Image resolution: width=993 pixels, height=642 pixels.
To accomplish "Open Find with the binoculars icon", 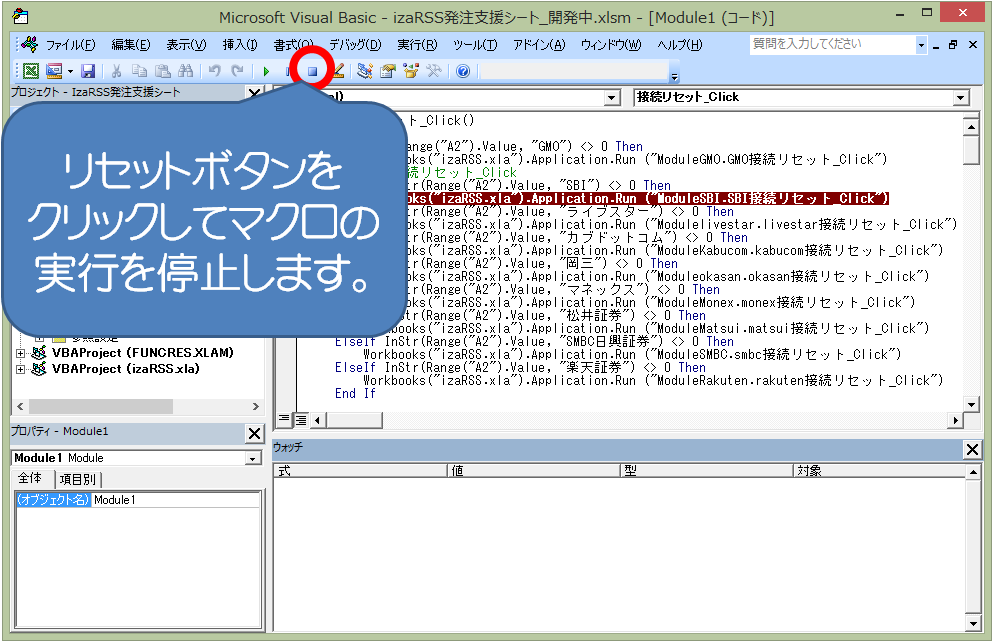I will [x=186, y=71].
